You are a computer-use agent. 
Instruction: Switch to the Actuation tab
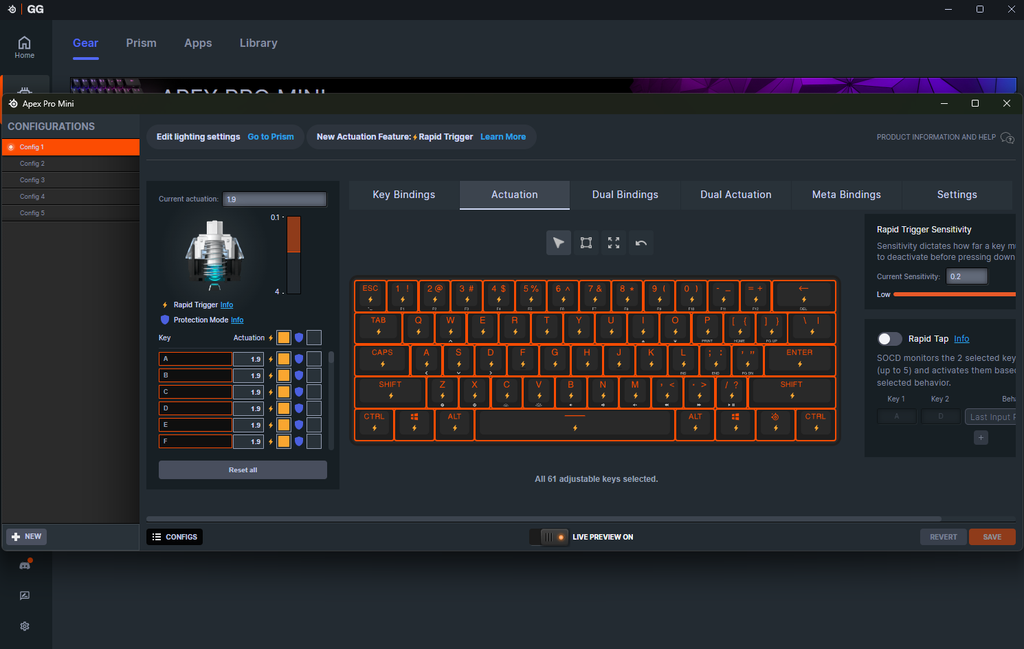click(515, 195)
